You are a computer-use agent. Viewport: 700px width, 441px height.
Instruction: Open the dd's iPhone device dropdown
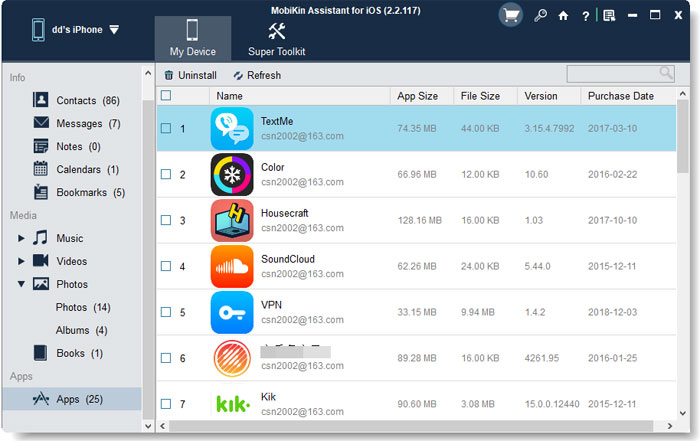pos(114,29)
